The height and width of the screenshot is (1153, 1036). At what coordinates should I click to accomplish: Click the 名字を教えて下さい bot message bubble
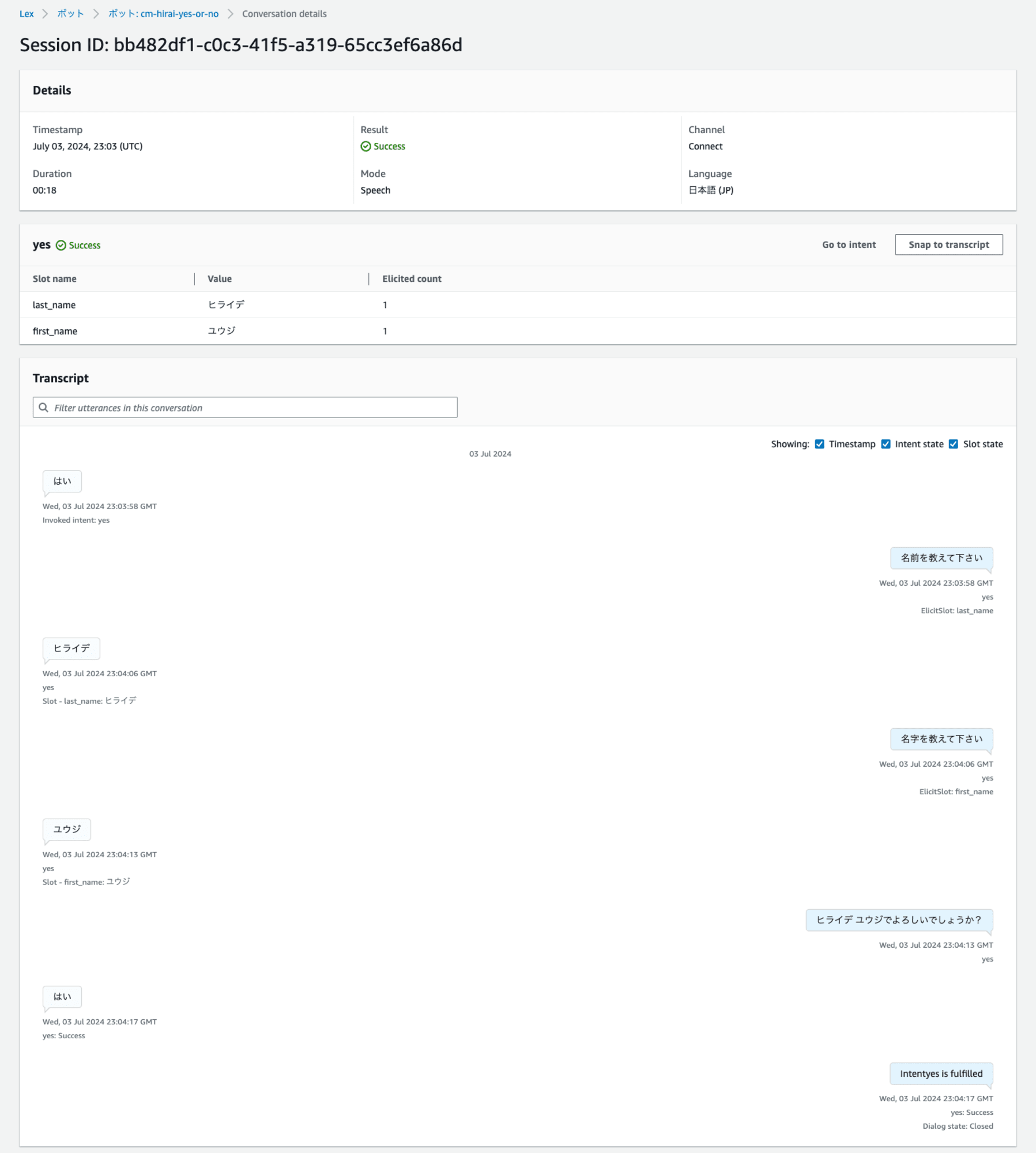[941, 739]
